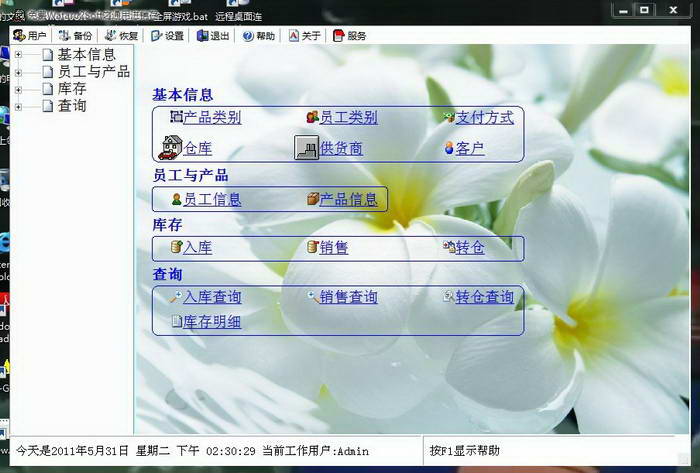Expand the 查询 tree node

[x=18, y=107]
